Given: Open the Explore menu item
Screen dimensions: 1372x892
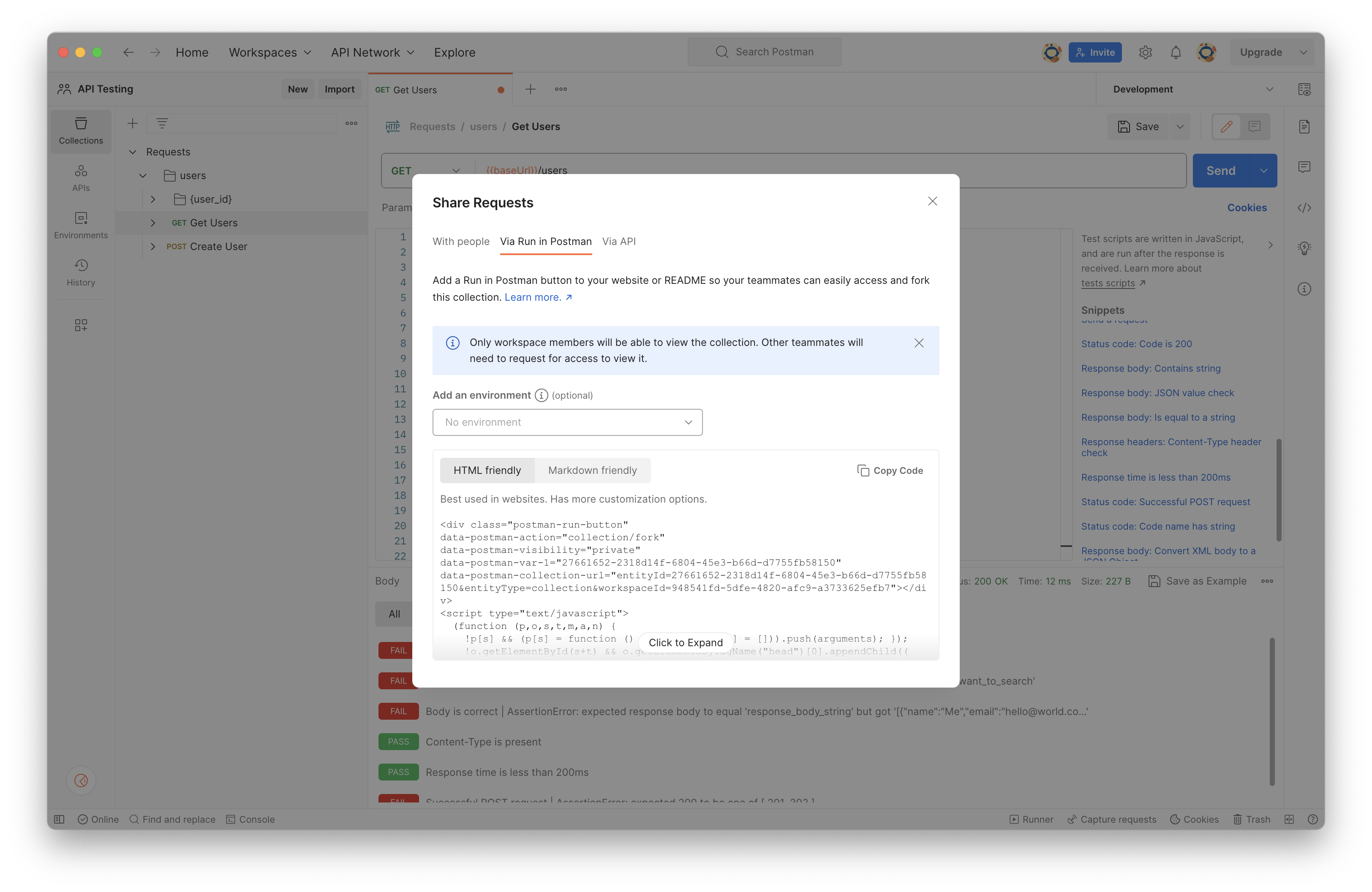Looking at the screenshot, I should (454, 52).
